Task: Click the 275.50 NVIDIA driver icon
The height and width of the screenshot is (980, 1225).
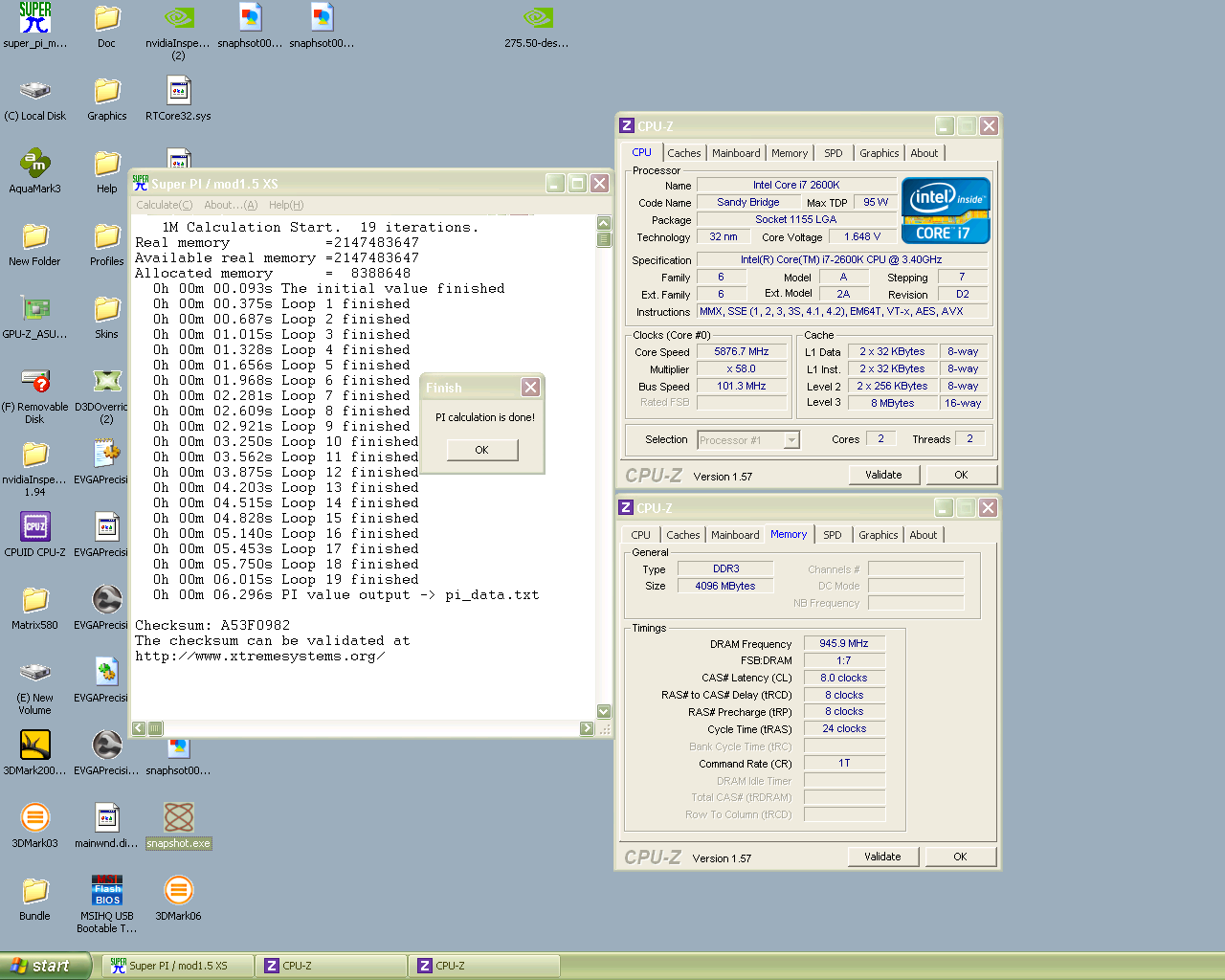Action: coord(537,19)
